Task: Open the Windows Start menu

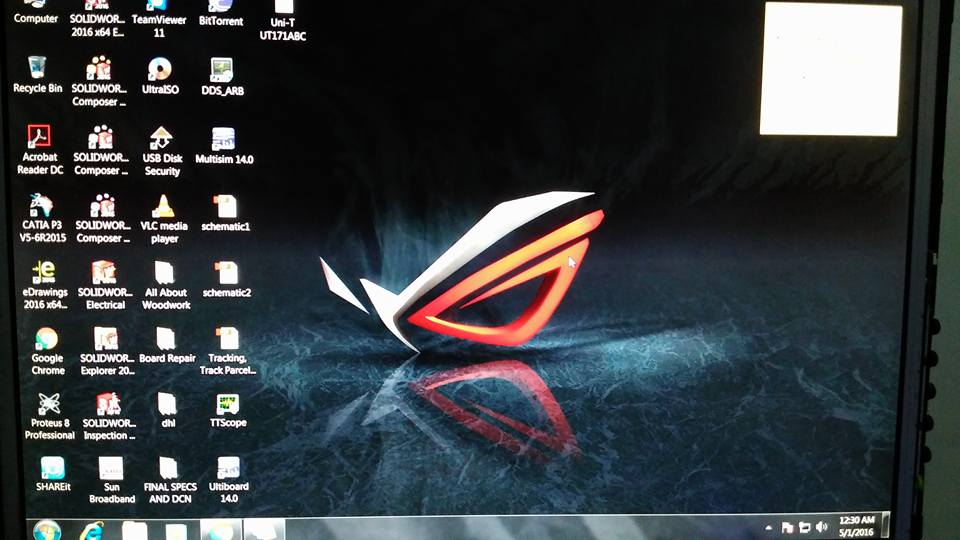Action: pyautogui.click(x=47, y=530)
